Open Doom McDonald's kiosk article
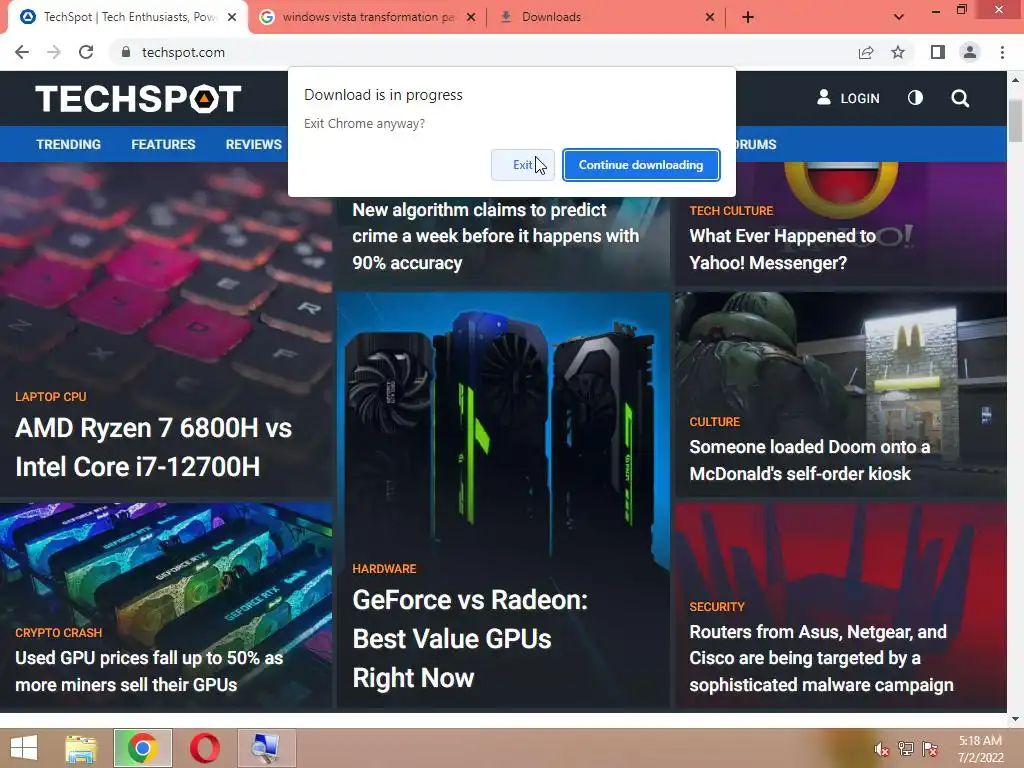The width and height of the screenshot is (1024, 768). click(810, 460)
